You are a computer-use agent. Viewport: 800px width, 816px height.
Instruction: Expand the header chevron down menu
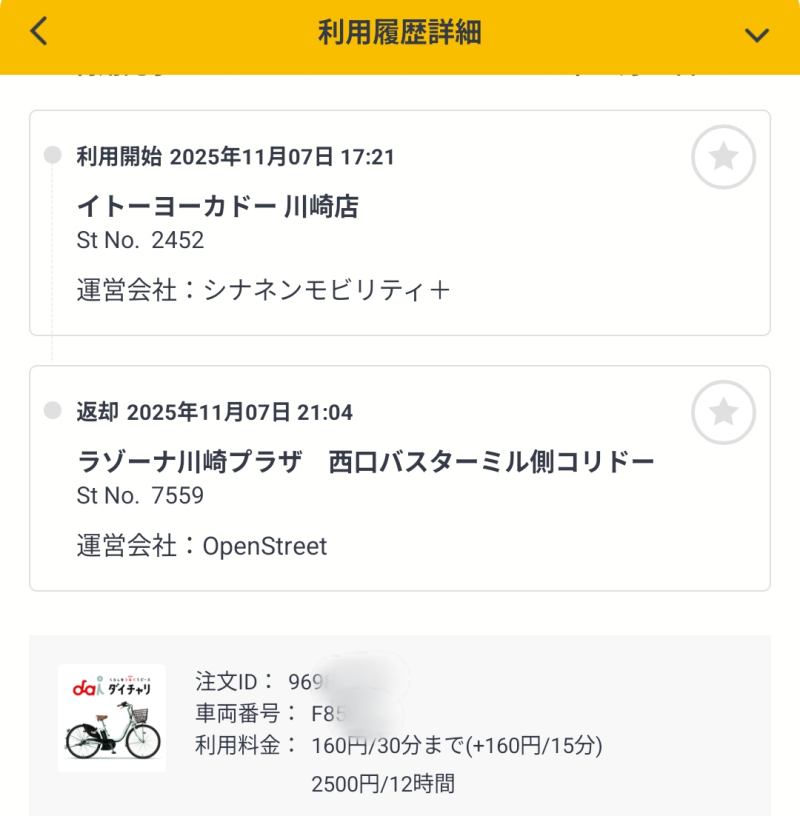tap(757, 34)
